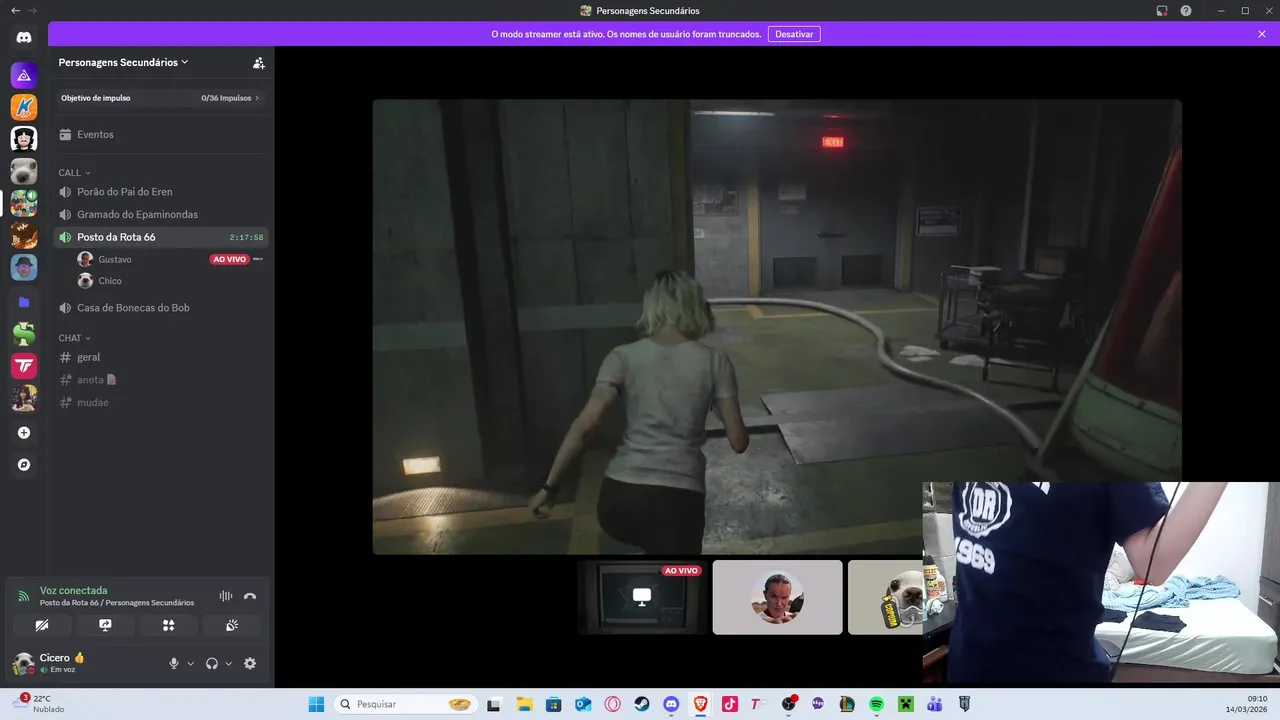This screenshot has height=720, width=1280.
Task: Open Windows Start menu
Action: tap(316, 704)
